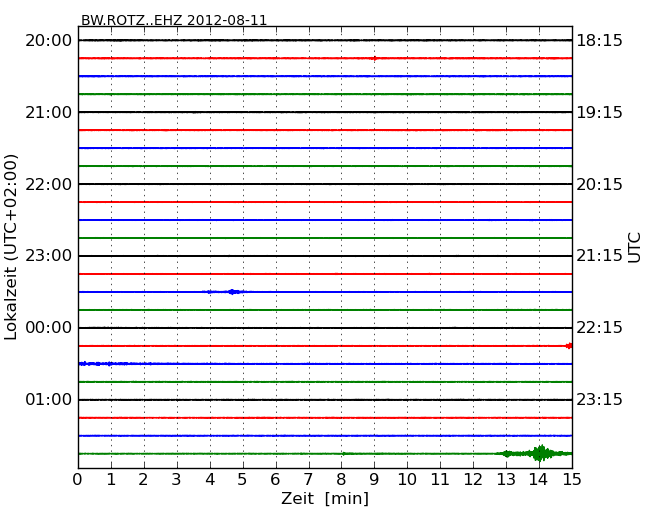Click the 20:15 UTC tick label

tap(599, 184)
